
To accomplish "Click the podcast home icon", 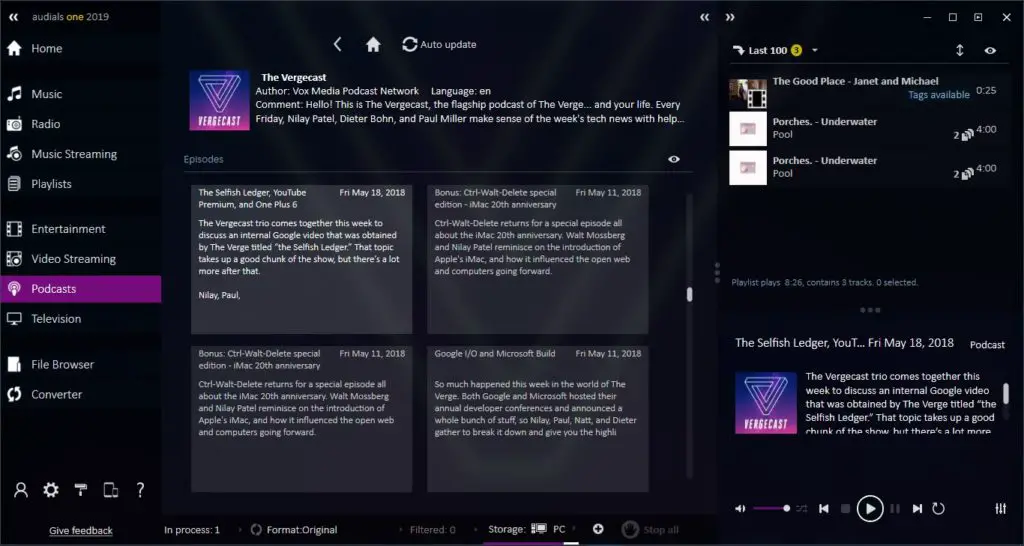I will 374,44.
